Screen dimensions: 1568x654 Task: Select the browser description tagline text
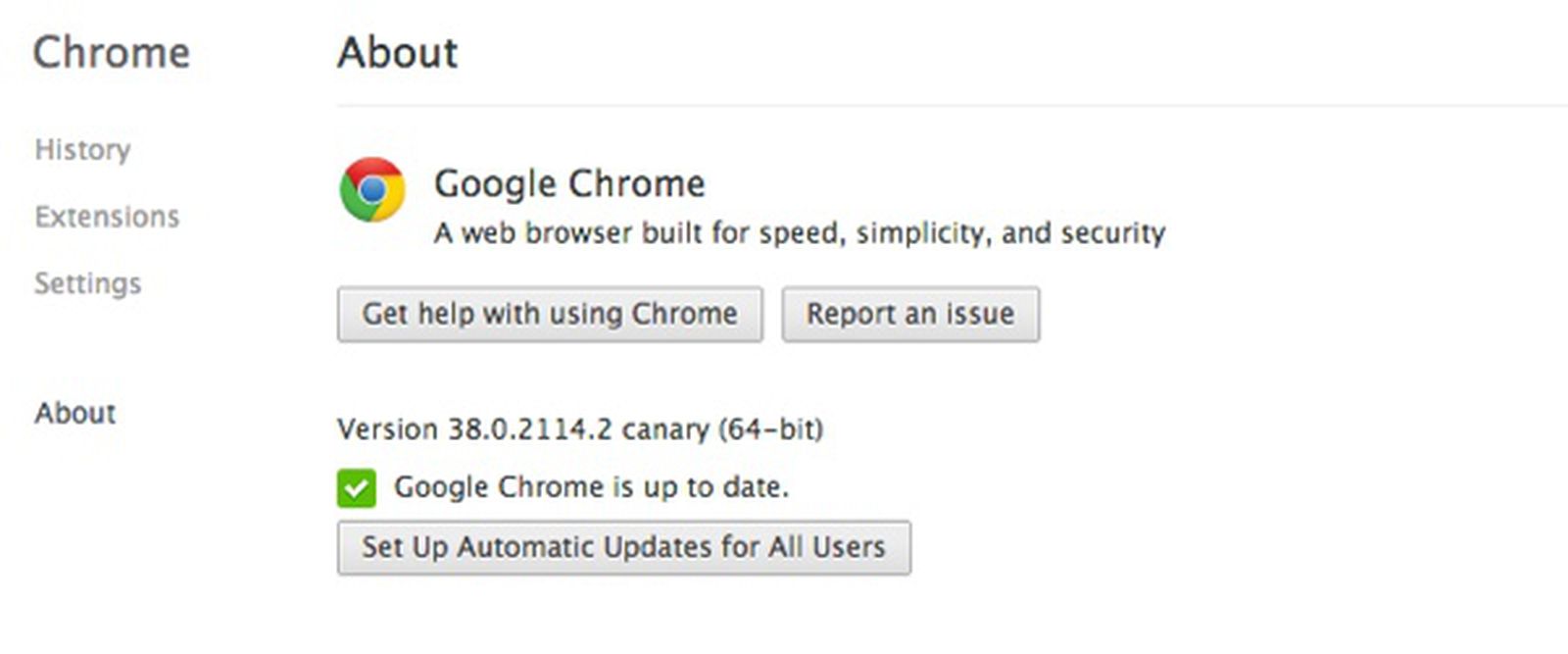[799, 233]
